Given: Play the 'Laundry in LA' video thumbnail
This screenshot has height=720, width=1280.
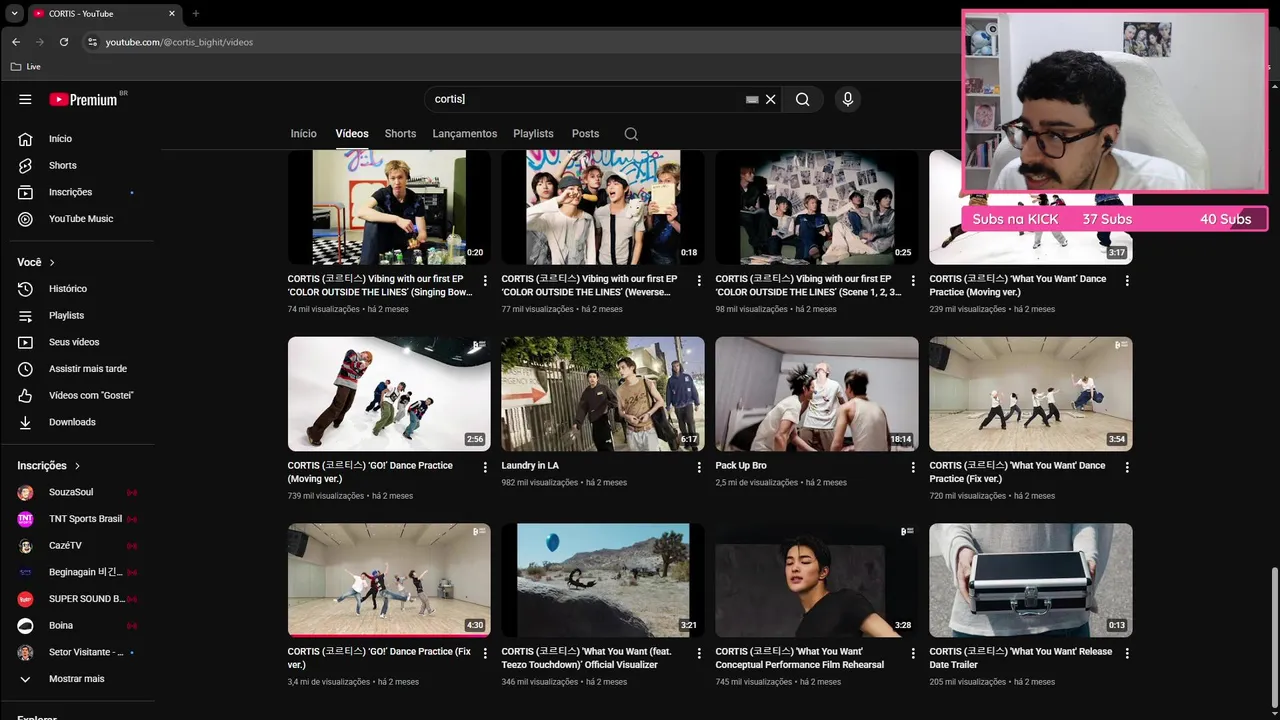Looking at the screenshot, I should click(x=603, y=394).
